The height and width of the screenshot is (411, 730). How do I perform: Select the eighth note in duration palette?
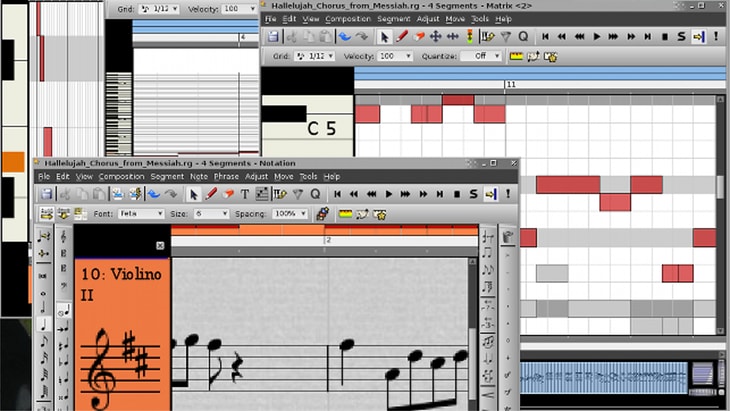[43, 342]
